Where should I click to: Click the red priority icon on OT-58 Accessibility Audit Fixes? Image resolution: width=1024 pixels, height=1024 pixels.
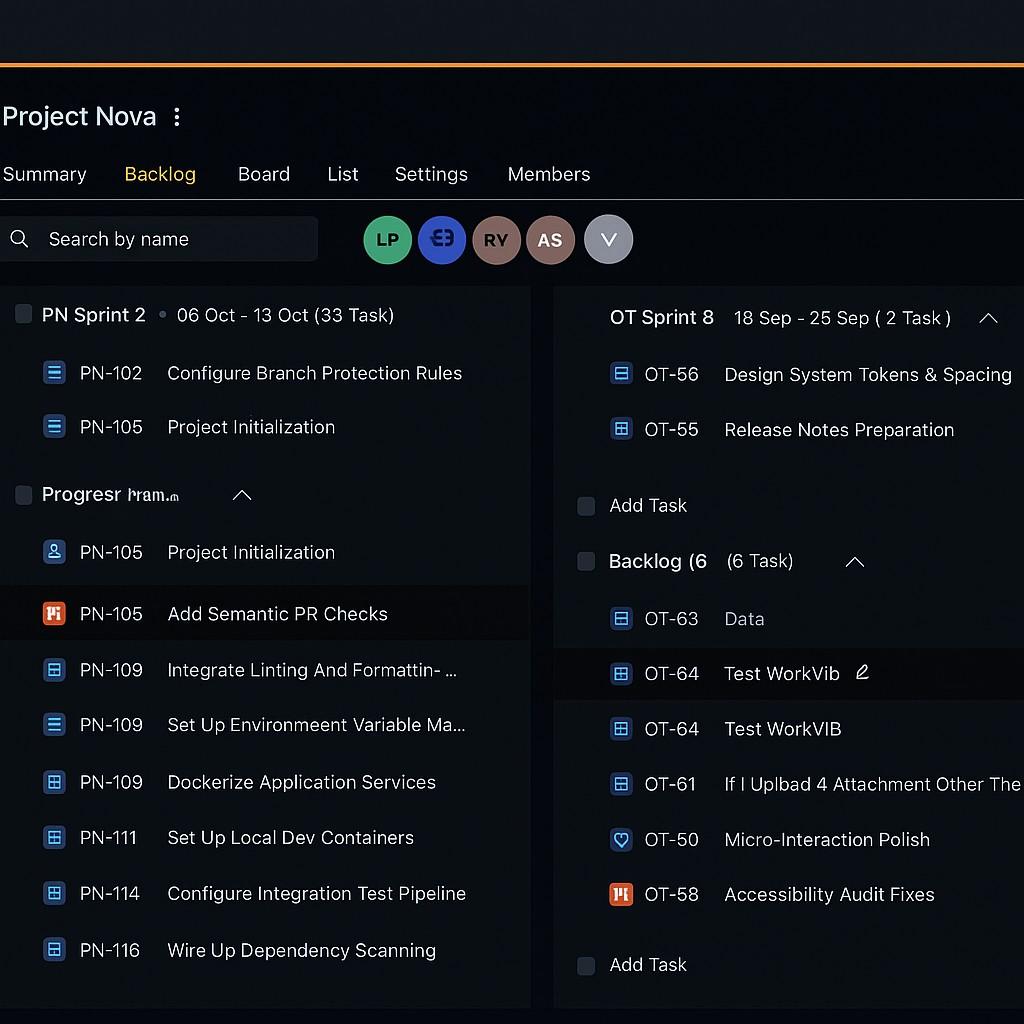point(621,894)
